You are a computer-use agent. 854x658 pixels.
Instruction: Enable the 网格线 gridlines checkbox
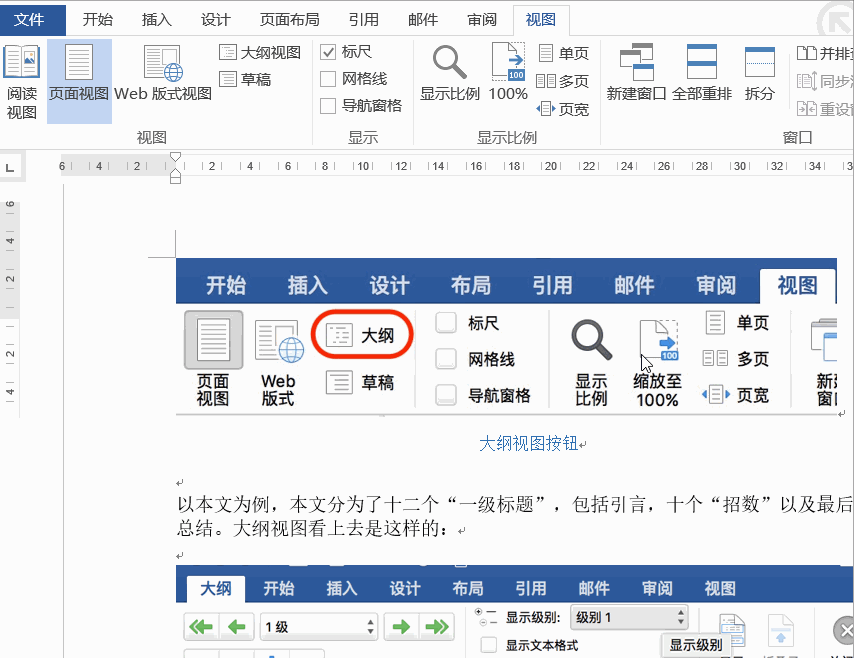pos(327,79)
